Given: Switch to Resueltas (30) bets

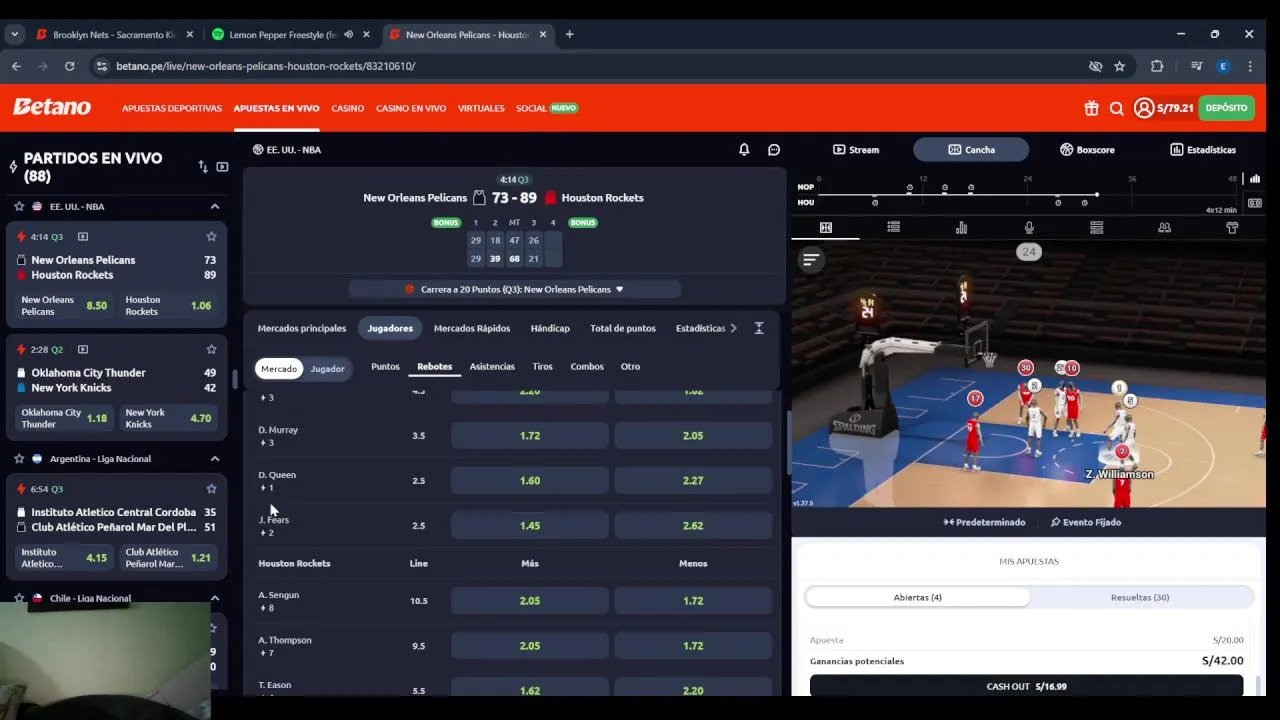Looking at the screenshot, I should tap(1140, 597).
